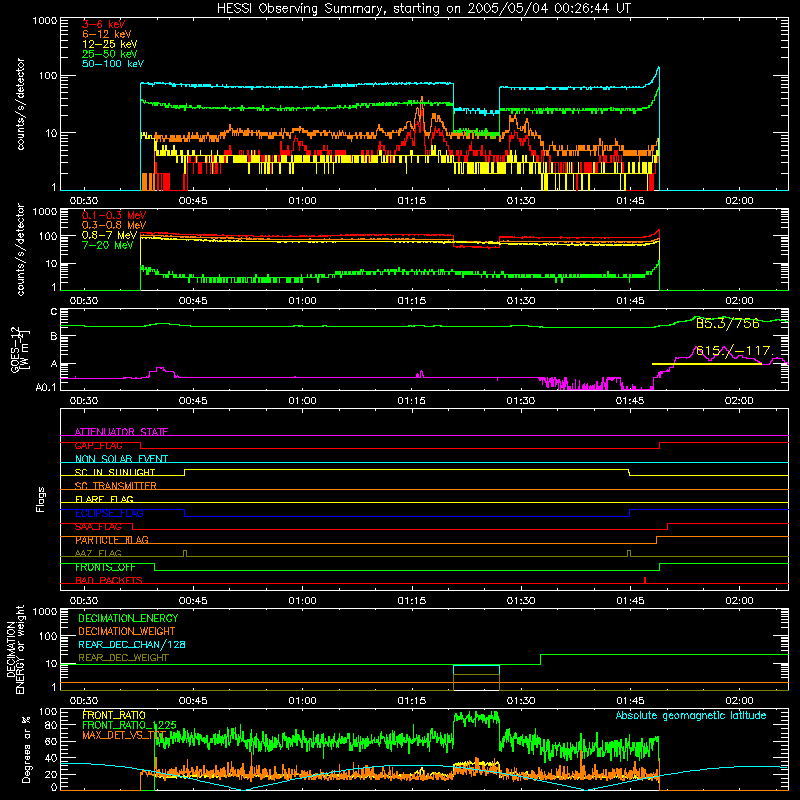The width and height of the screenshot is (800, 800).
Task: Click the 0.3-0.8 MeV legend label
Action: pyautogui.click(x=114, y=225)
